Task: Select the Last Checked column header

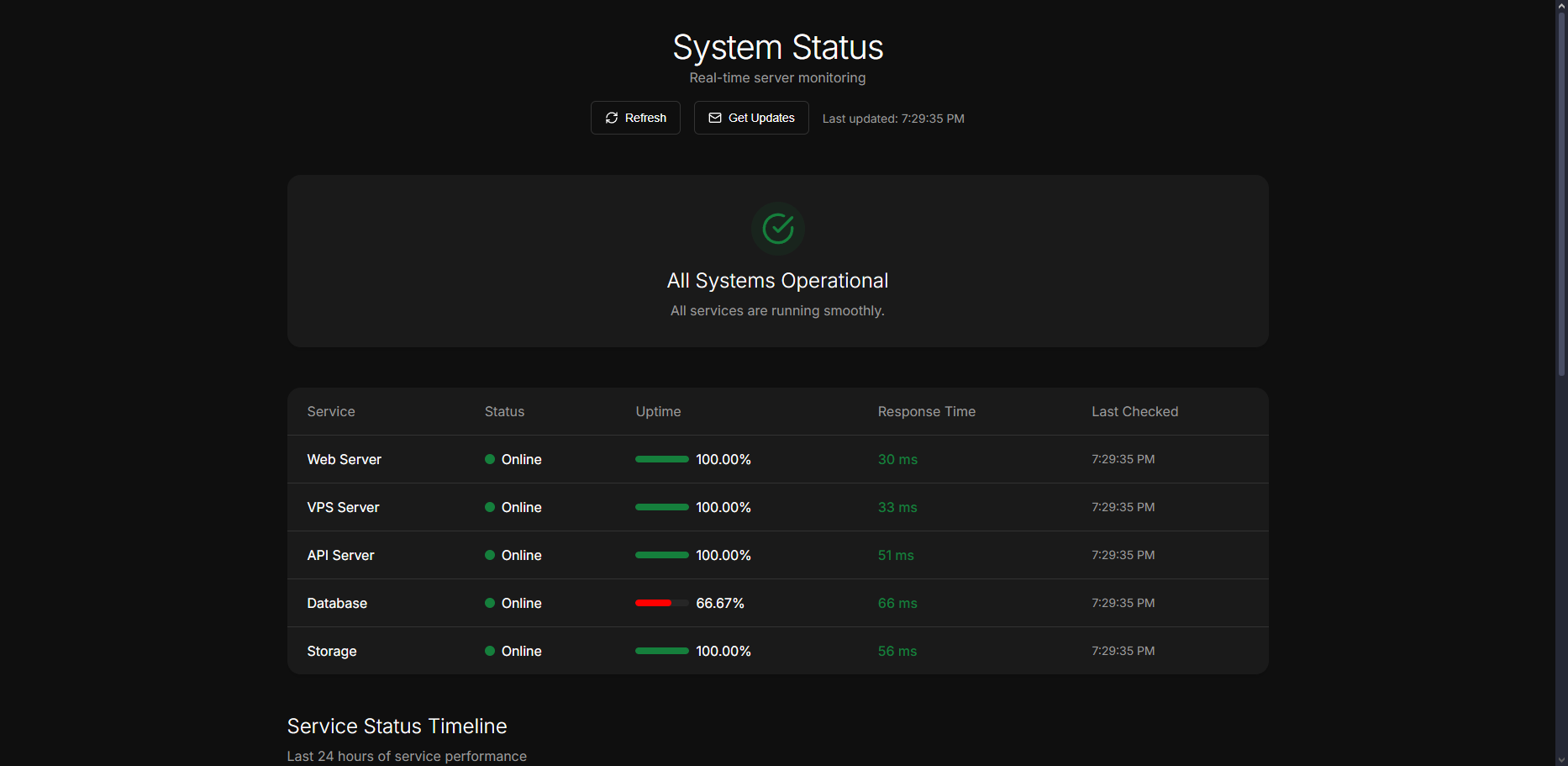Action: (1134, 411)
